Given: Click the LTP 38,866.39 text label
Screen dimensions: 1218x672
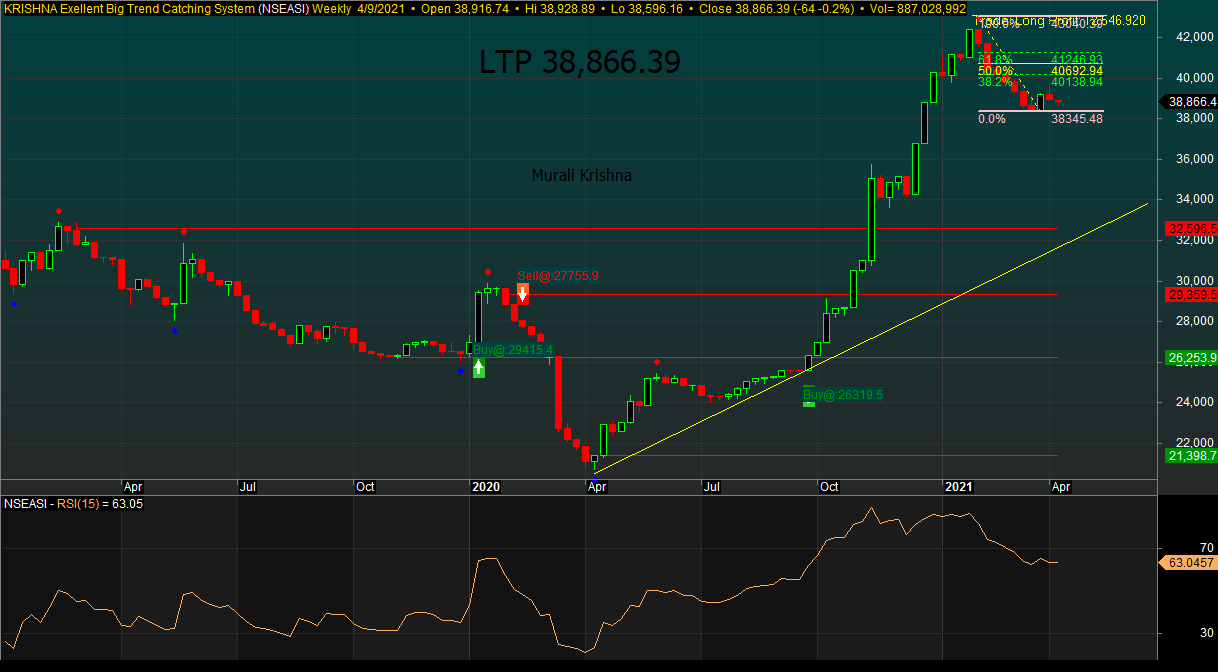Looking at the screenshot, I should click(x=580, y=62).
